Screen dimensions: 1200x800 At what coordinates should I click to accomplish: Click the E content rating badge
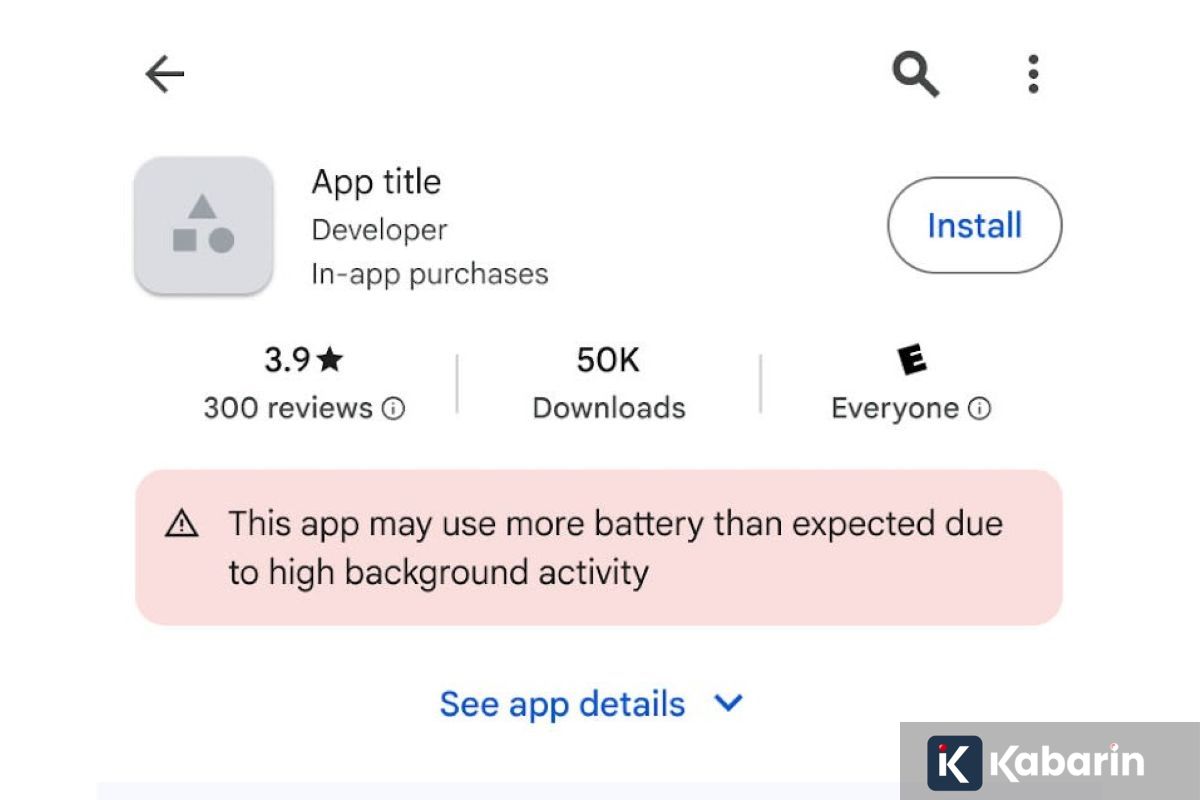pos(911,360)
